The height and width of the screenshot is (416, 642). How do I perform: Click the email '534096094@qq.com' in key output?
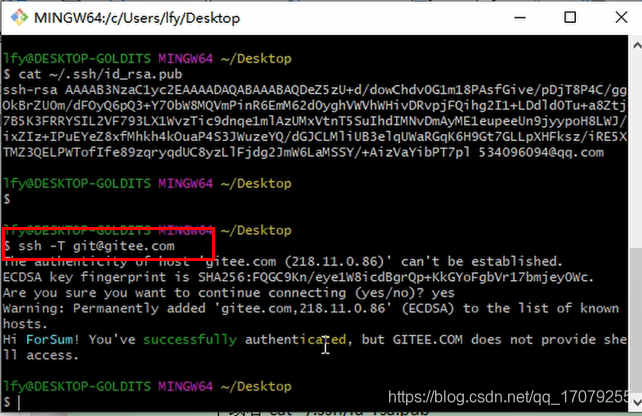tap(541, 152)
